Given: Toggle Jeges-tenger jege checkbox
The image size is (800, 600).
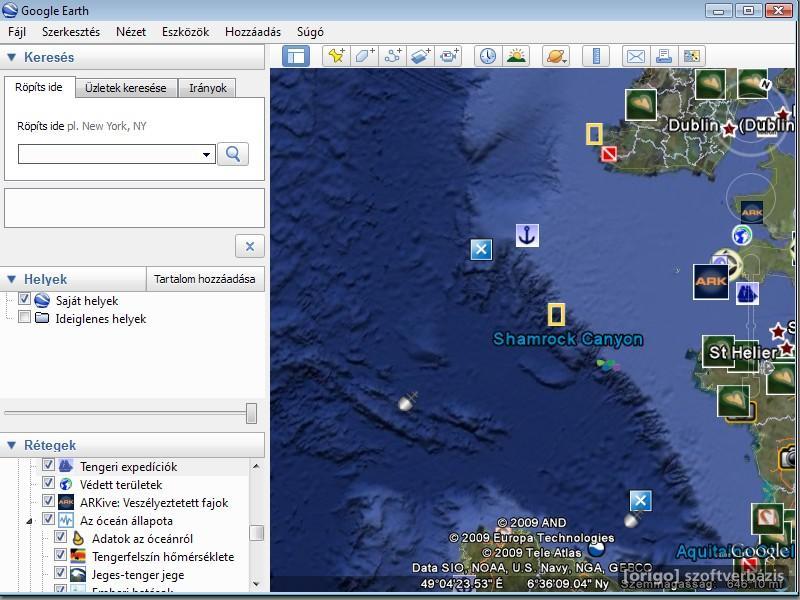Looking at the screenshot, I should [60, 573].
